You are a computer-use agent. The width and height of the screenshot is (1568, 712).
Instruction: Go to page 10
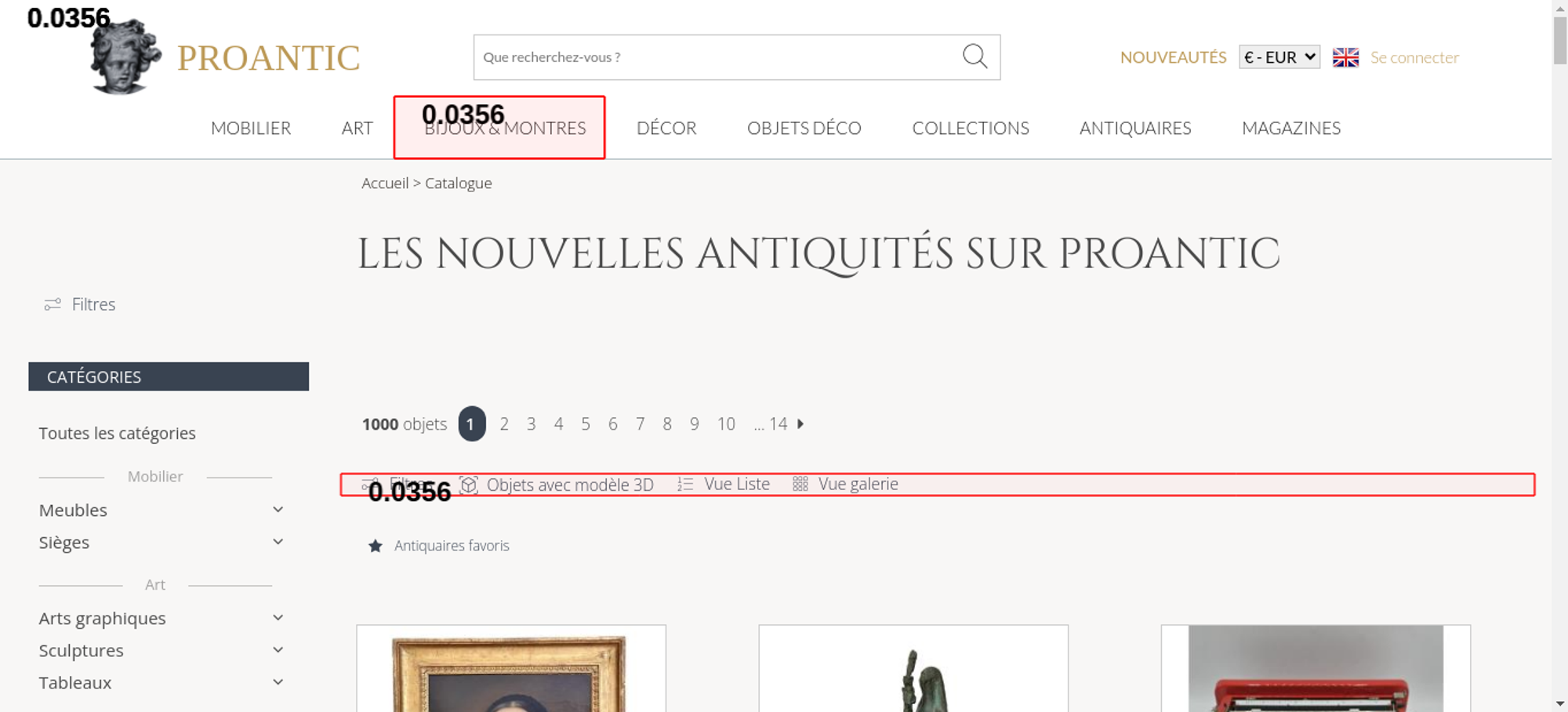726,424
